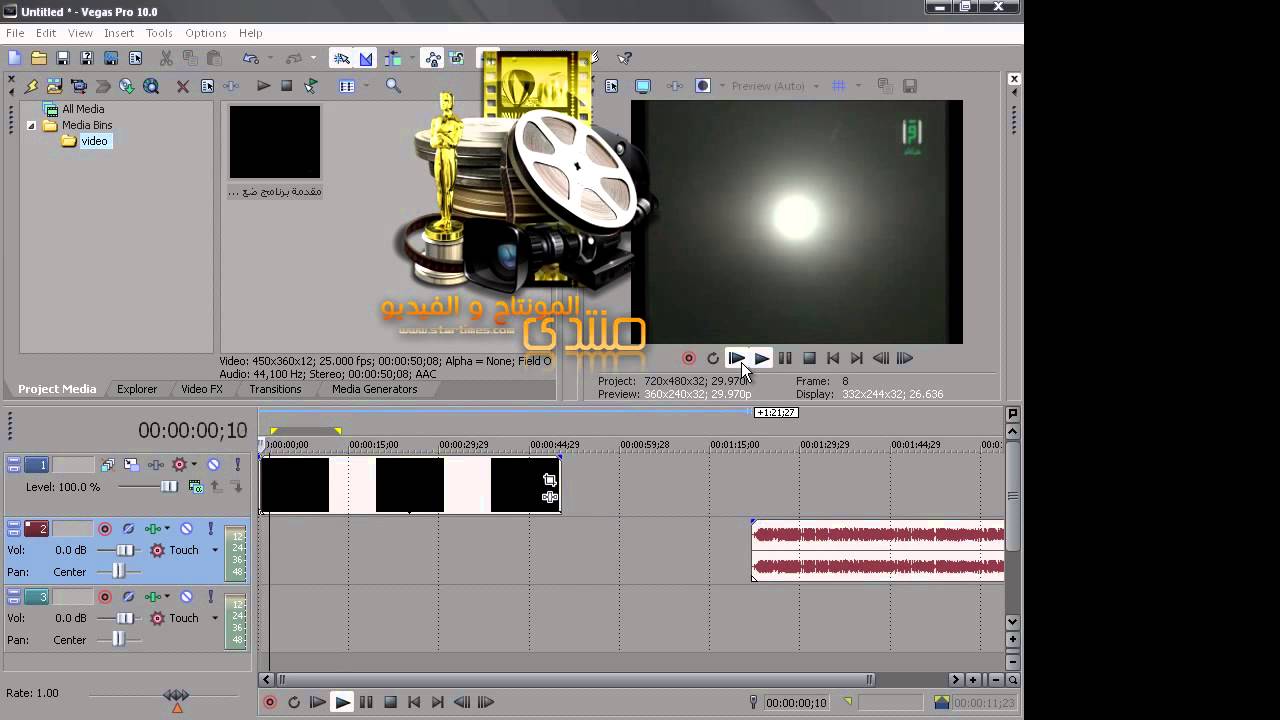The width and height of the screenshot is (1280, 720).
Task: Click Play button in timeline transport
Action: coord(342,703)
